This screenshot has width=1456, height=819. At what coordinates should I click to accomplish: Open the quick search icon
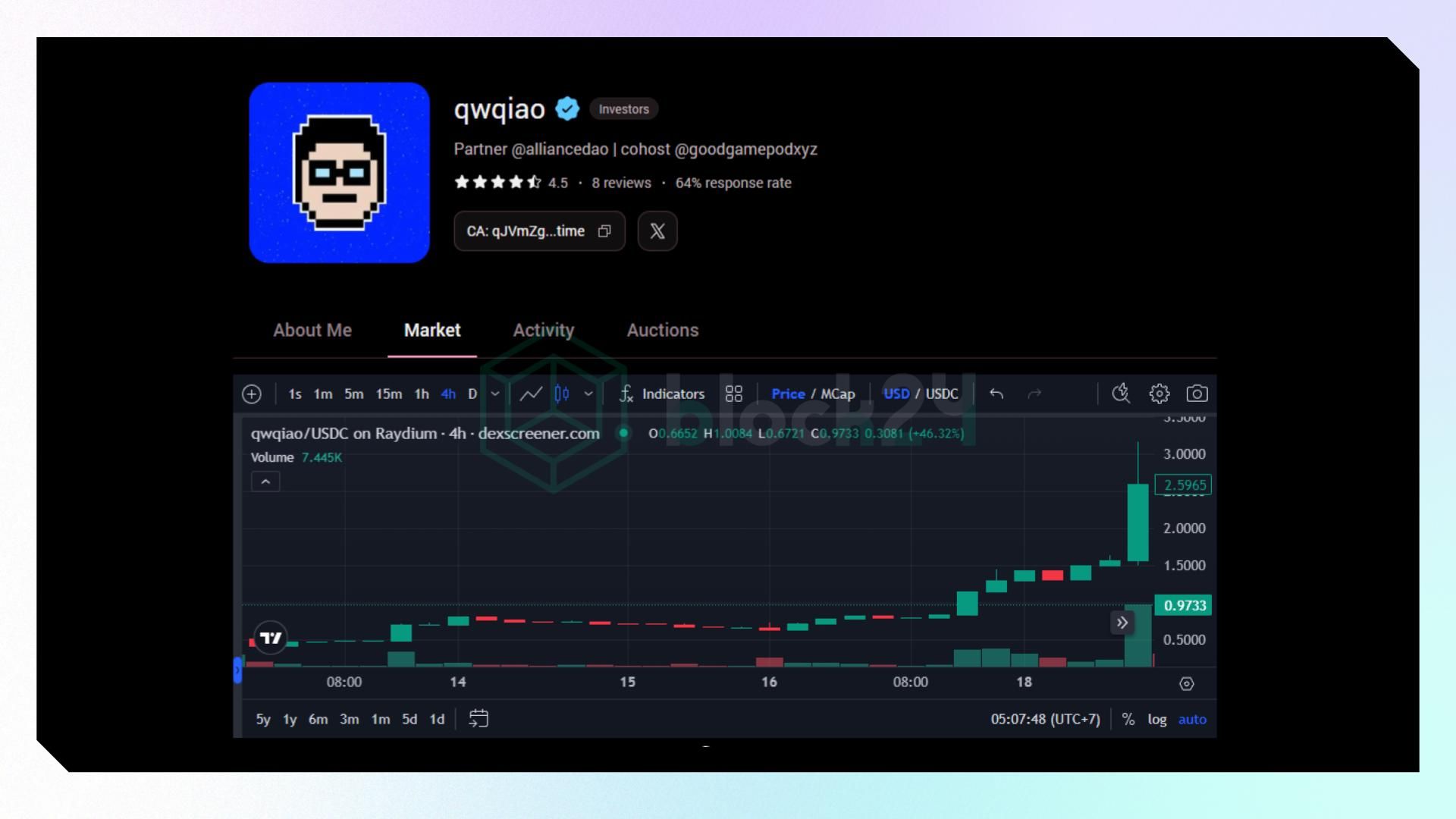point(1121,394)
